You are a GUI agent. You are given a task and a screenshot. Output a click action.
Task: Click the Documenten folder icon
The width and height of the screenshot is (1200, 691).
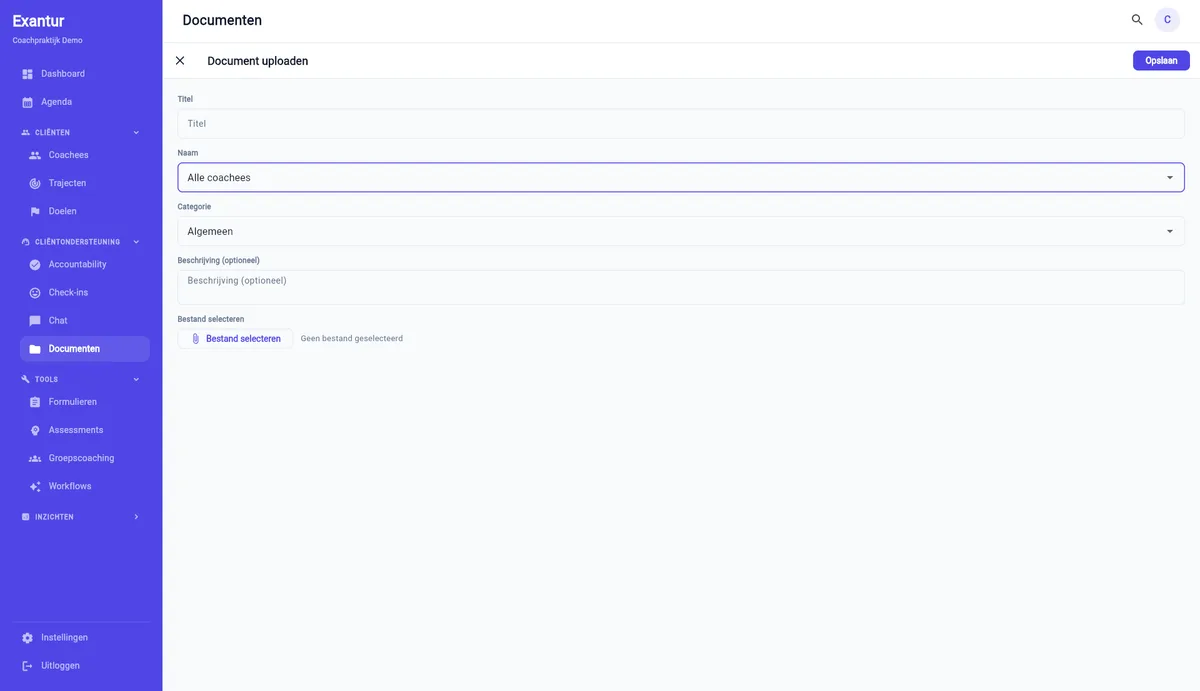[35, 349]
